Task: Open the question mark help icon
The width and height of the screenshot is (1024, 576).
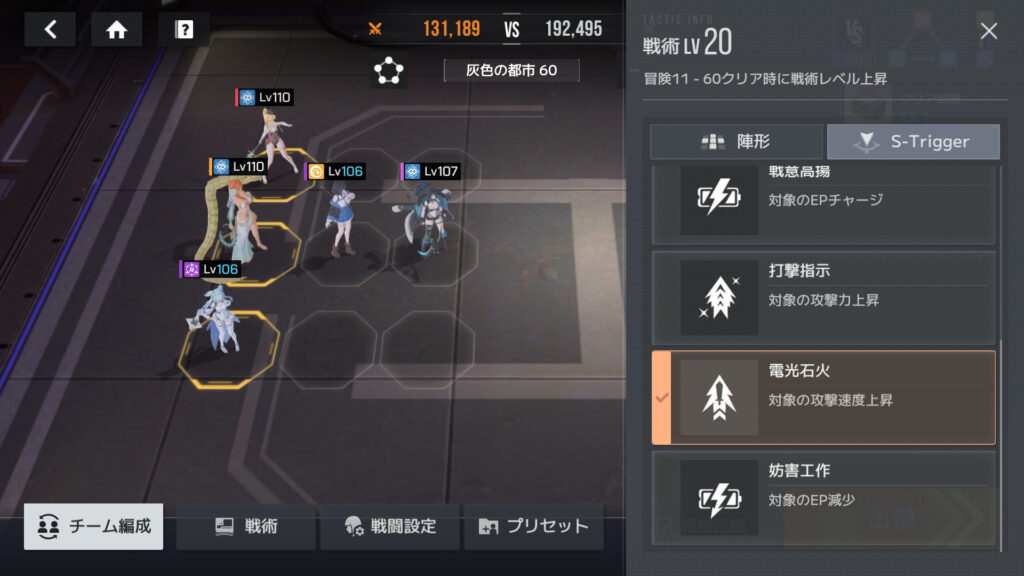Action: pyautogui.click(x=184, y=29)
